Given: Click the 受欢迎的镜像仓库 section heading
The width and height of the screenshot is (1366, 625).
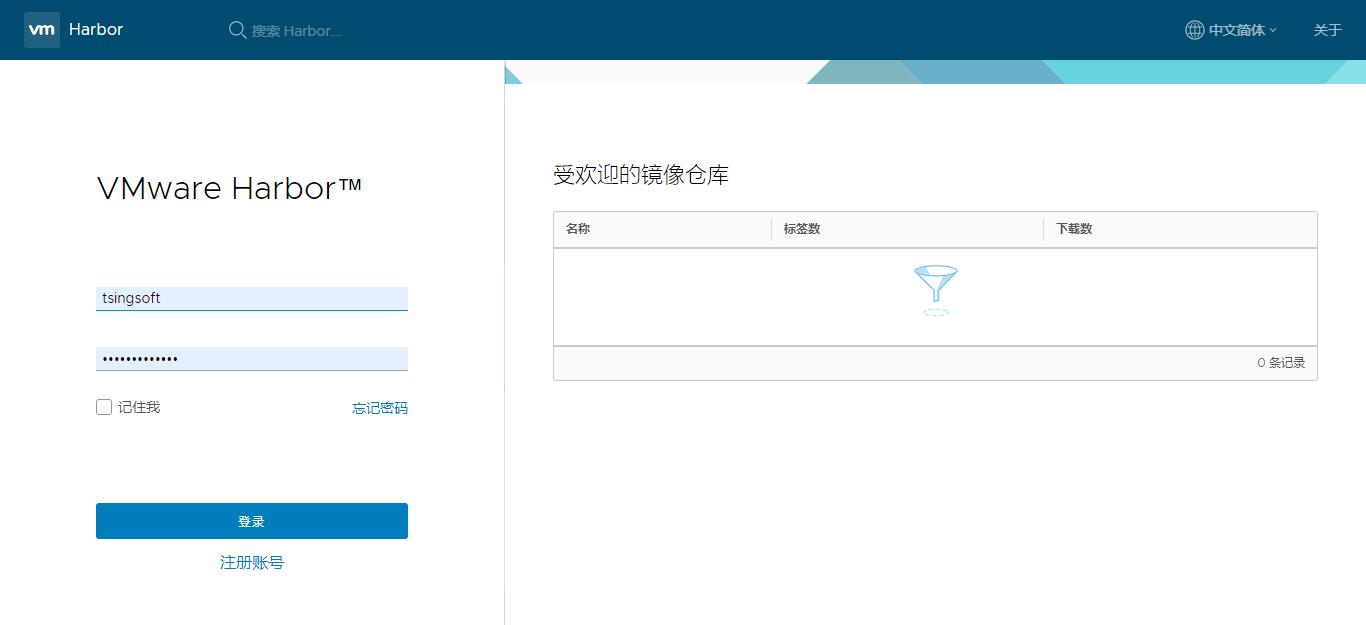Looking at the screenshot, I should pos(640,174).
